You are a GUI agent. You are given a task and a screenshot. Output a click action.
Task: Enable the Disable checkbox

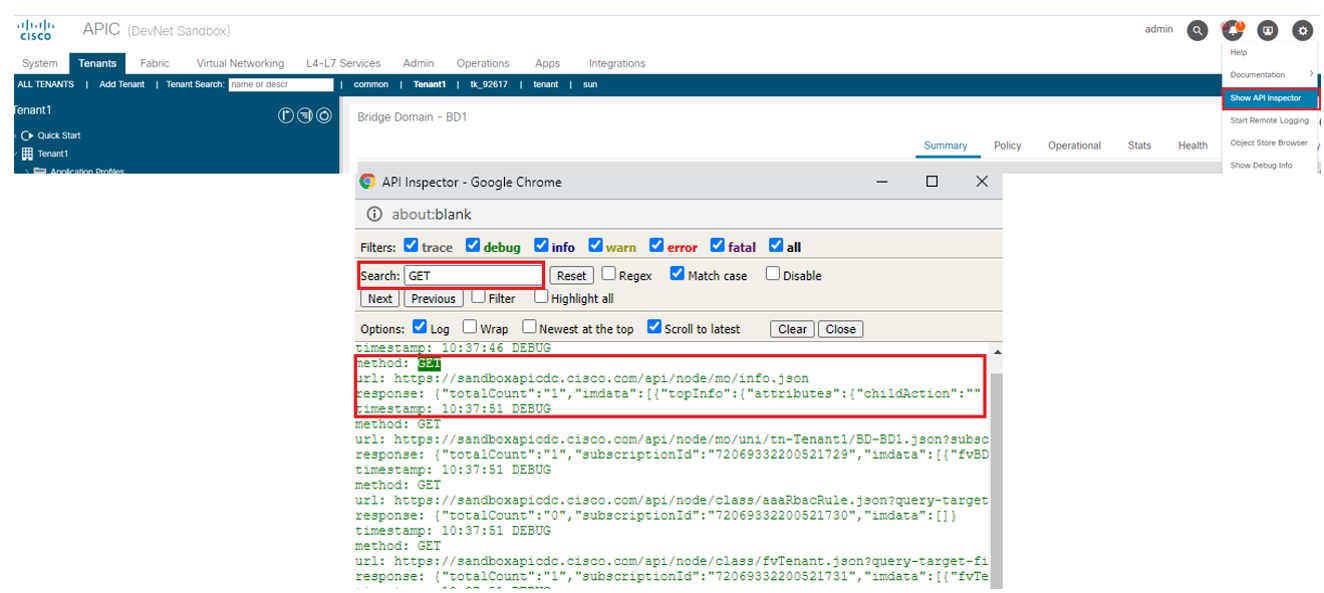coord(772,274)
